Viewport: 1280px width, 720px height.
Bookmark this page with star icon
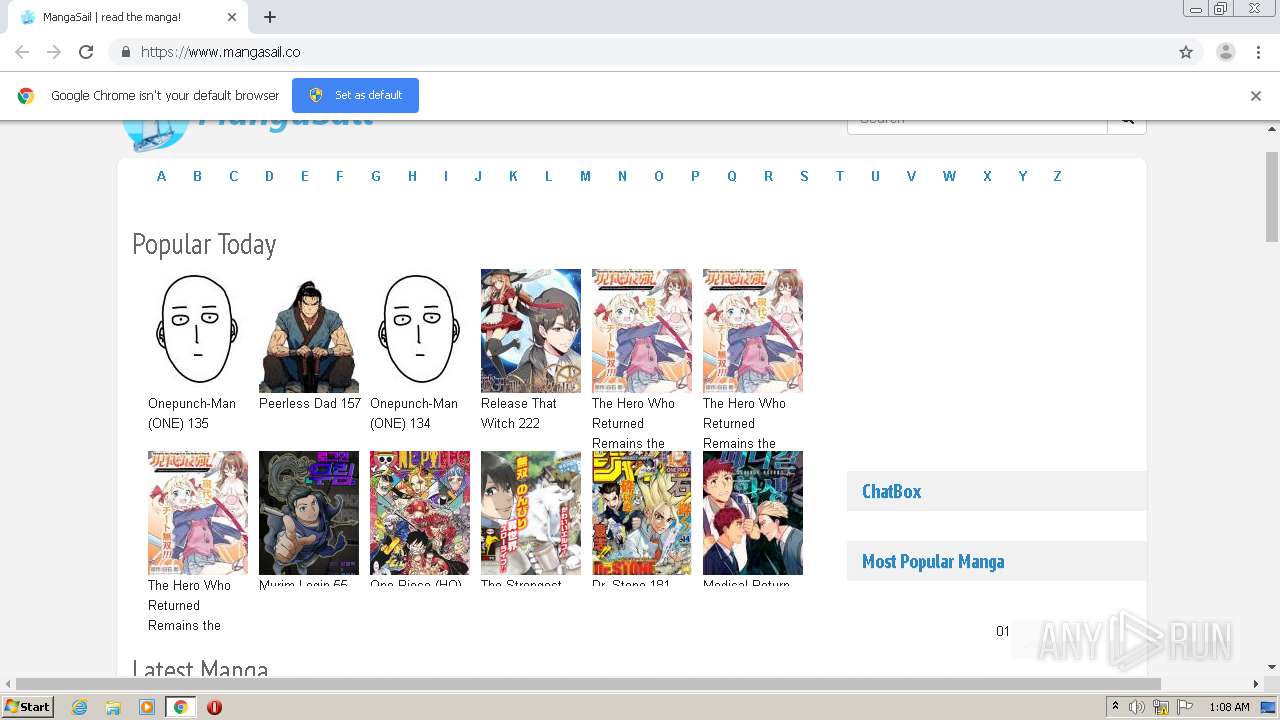click(x=1186, y=52)
